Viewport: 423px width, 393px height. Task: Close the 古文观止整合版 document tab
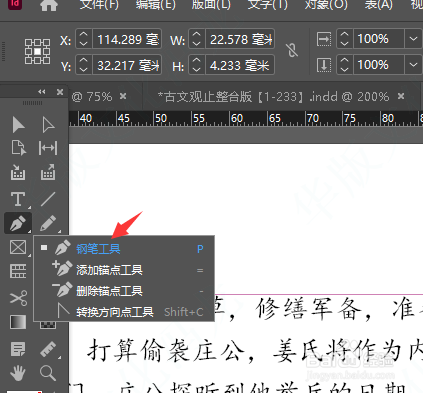pyautogui.click(x=401, y=96)
